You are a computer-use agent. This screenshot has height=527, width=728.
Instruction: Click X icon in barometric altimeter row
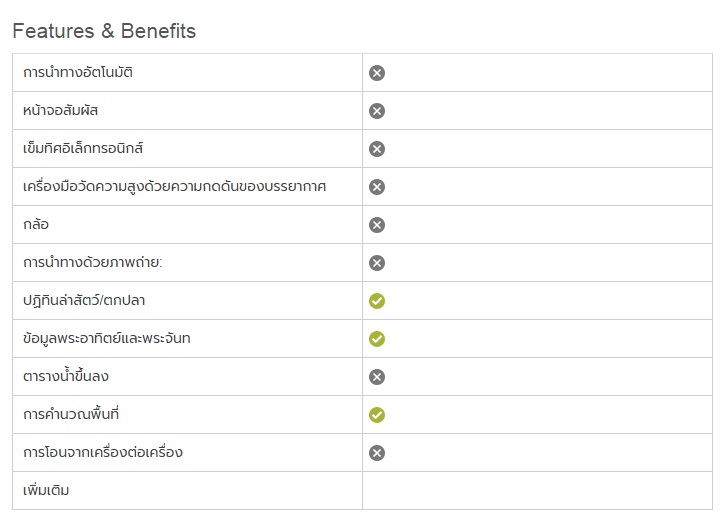[377, 187]
